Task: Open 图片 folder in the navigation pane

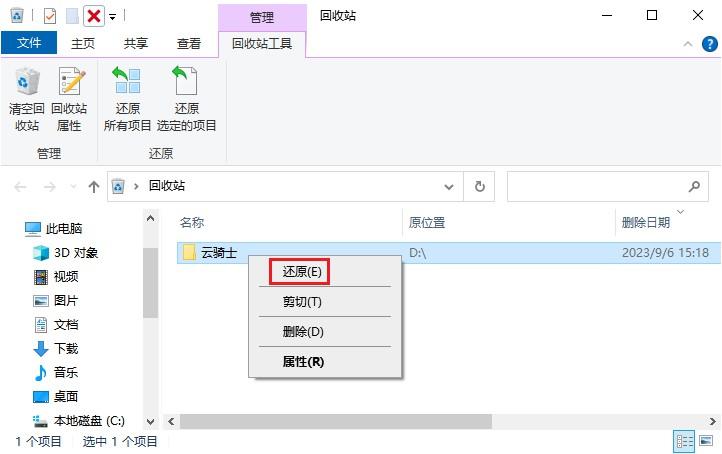Action: 55,301
